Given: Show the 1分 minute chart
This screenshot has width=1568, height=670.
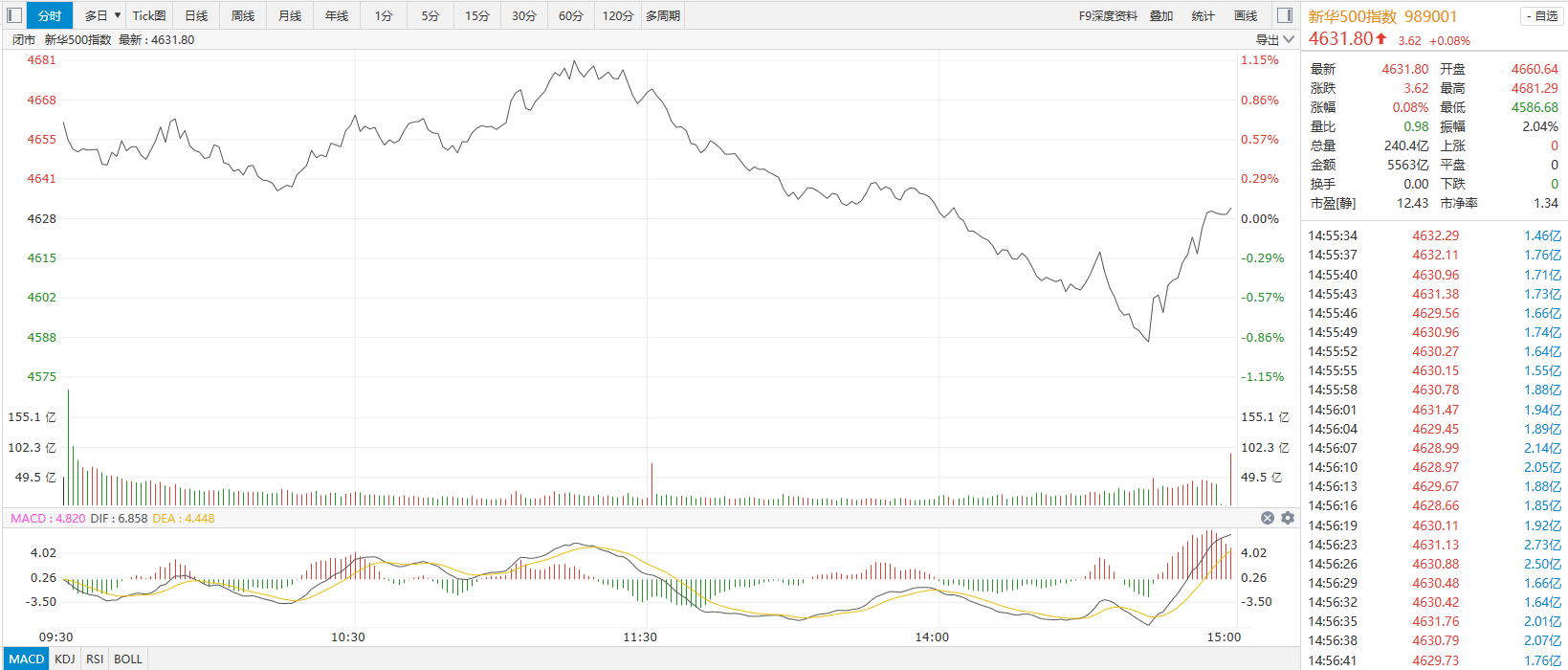Looking at the screenshot, I should click(384, 15).
